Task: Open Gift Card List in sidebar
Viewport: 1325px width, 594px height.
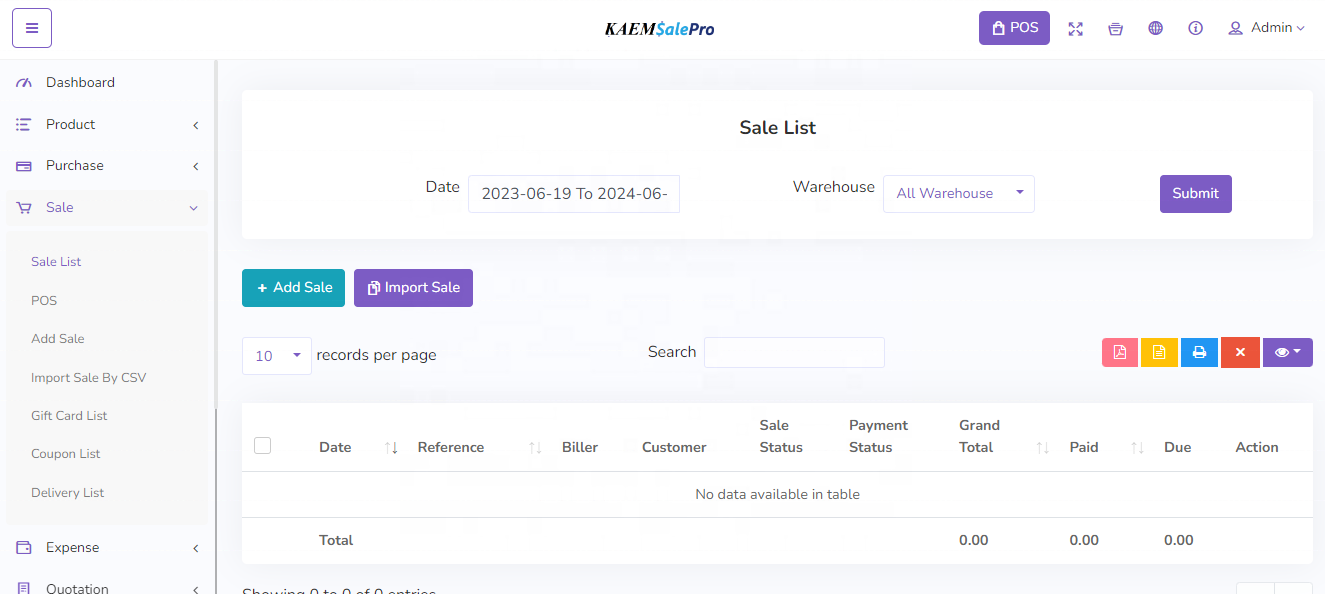Action: pyautogui.click(x=69, y=416)
